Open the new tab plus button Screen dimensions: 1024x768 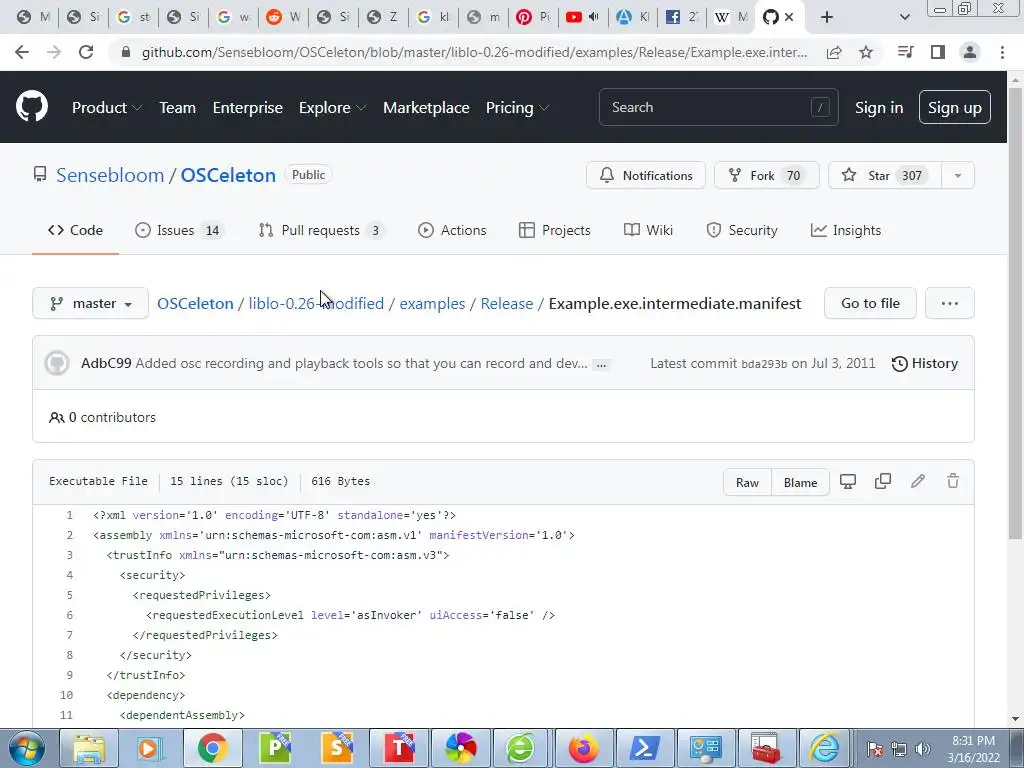point(827,17)
